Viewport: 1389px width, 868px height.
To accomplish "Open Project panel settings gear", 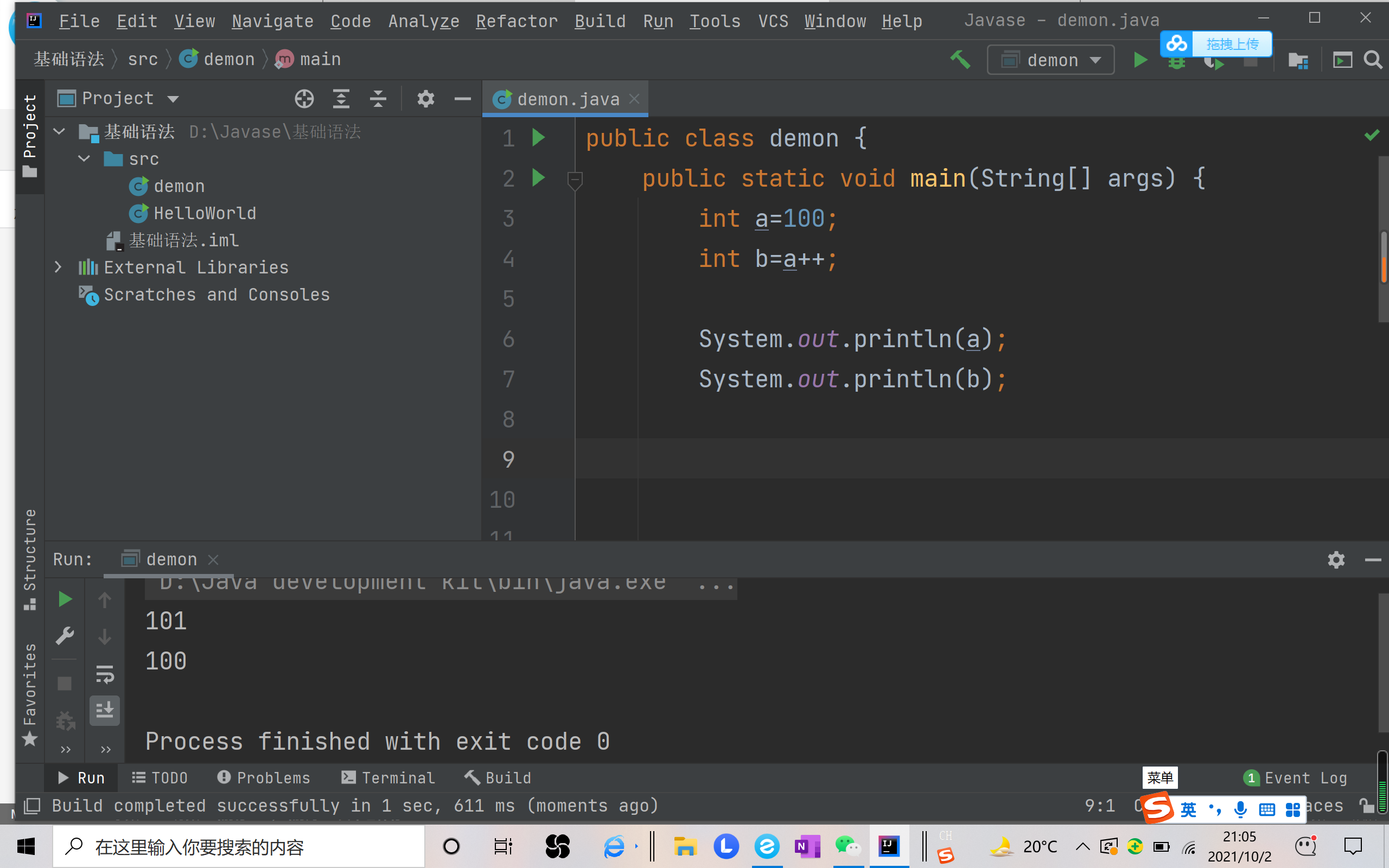I will click(425, 99).
